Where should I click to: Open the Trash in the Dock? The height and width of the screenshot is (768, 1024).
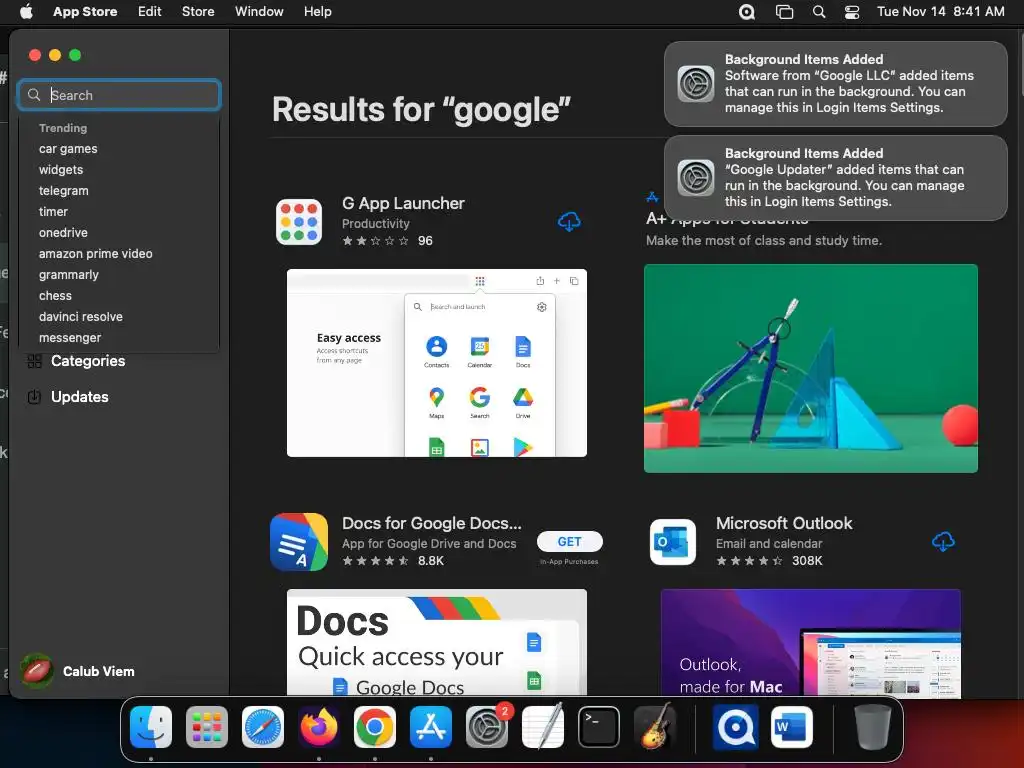click(872, 727)
